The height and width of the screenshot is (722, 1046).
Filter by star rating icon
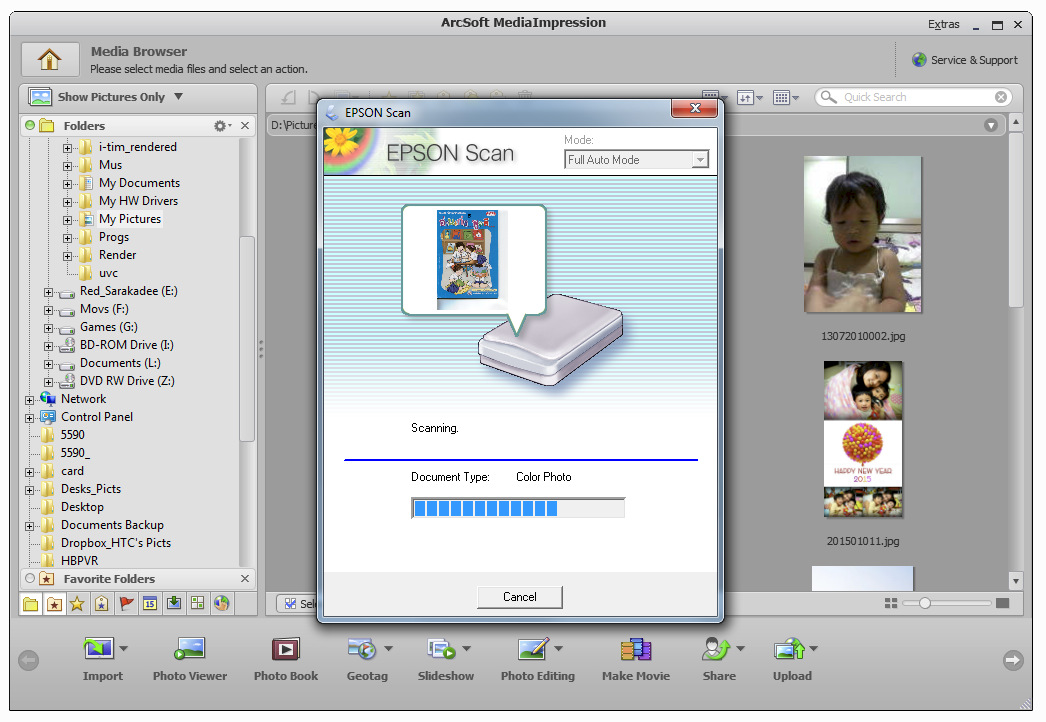pyautogui.click(x=77, y=604)
